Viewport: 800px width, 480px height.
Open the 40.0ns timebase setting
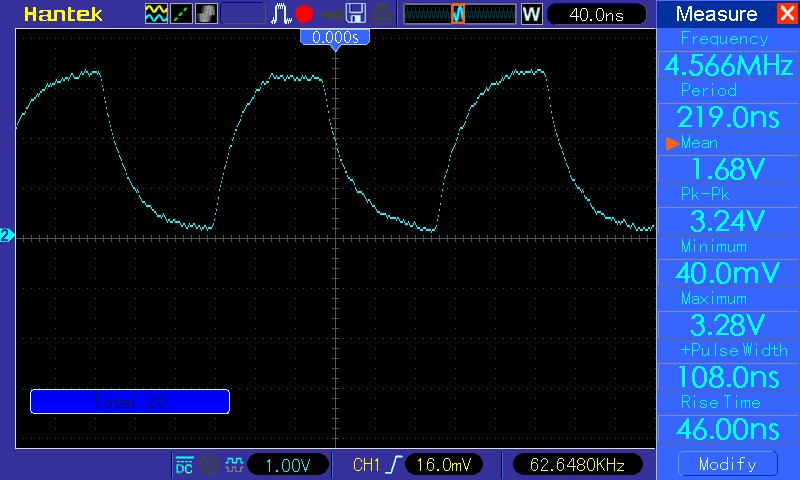point(593,14)
